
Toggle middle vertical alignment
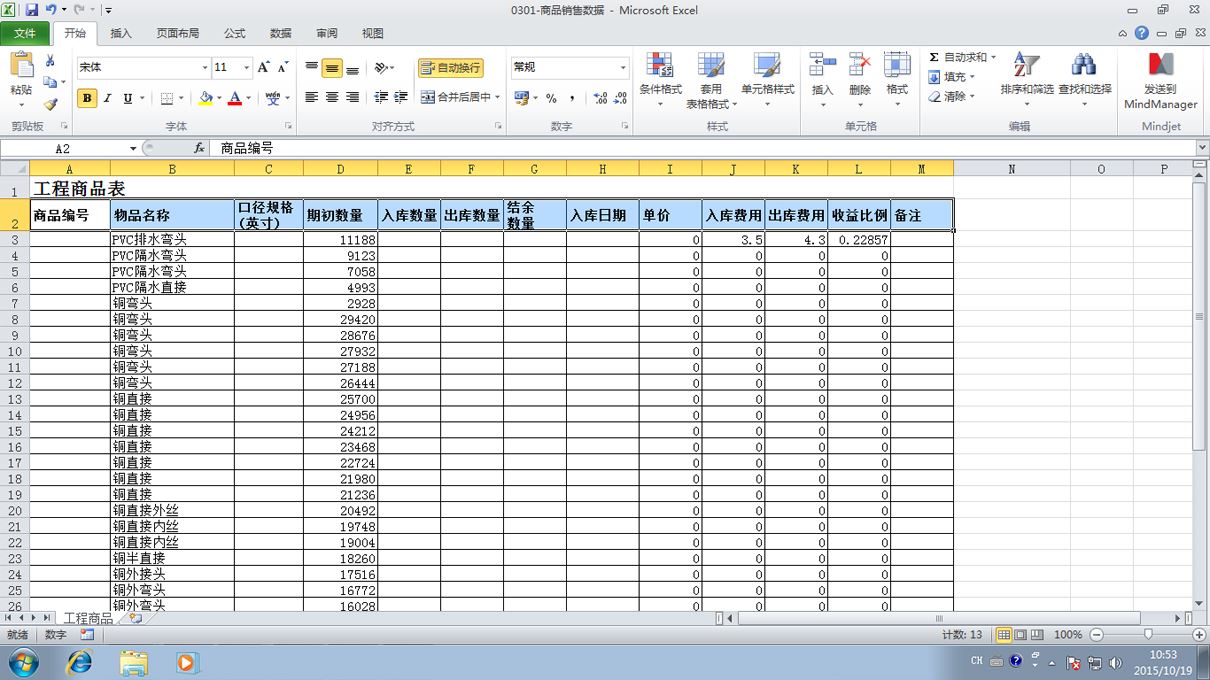(332, 67)
